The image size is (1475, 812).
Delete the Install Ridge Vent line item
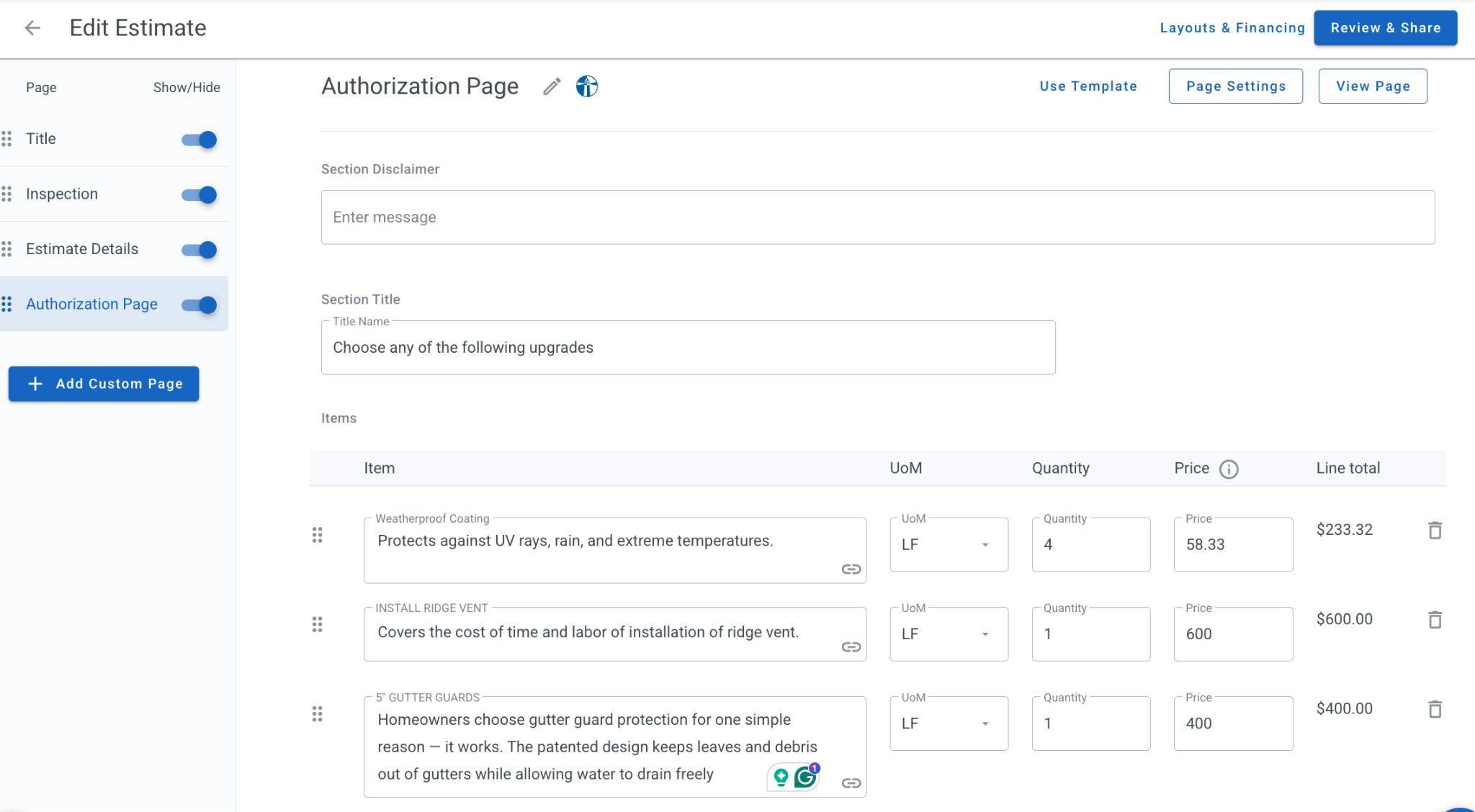click(1435, 620)
